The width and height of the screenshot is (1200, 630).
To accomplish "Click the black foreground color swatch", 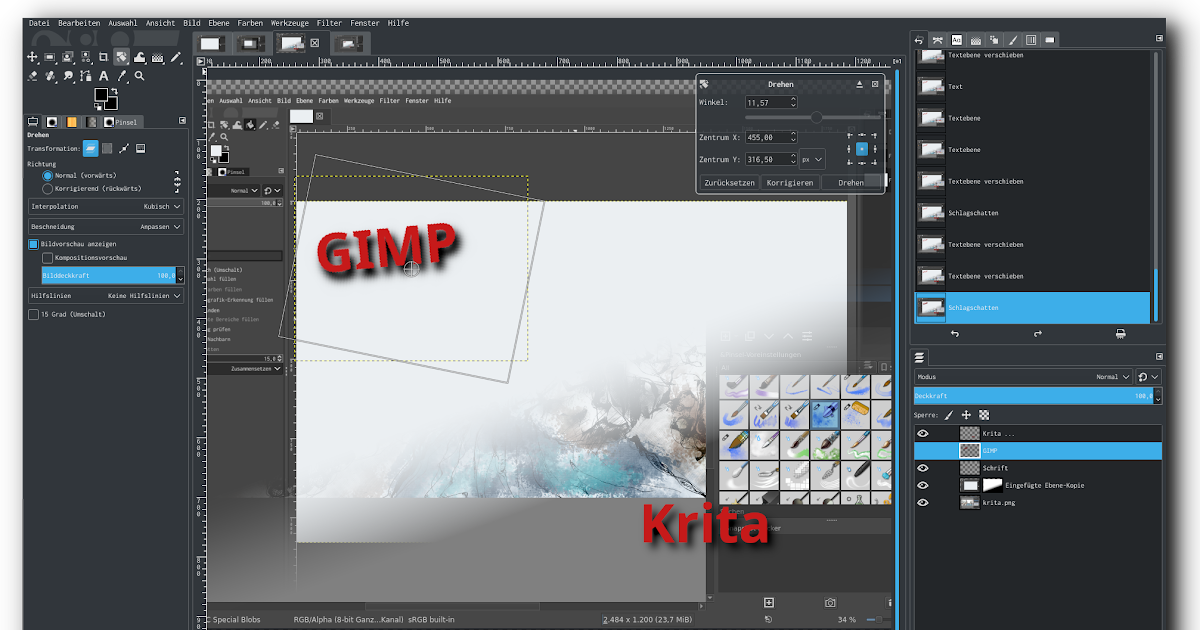I will [x=101, y=95].
